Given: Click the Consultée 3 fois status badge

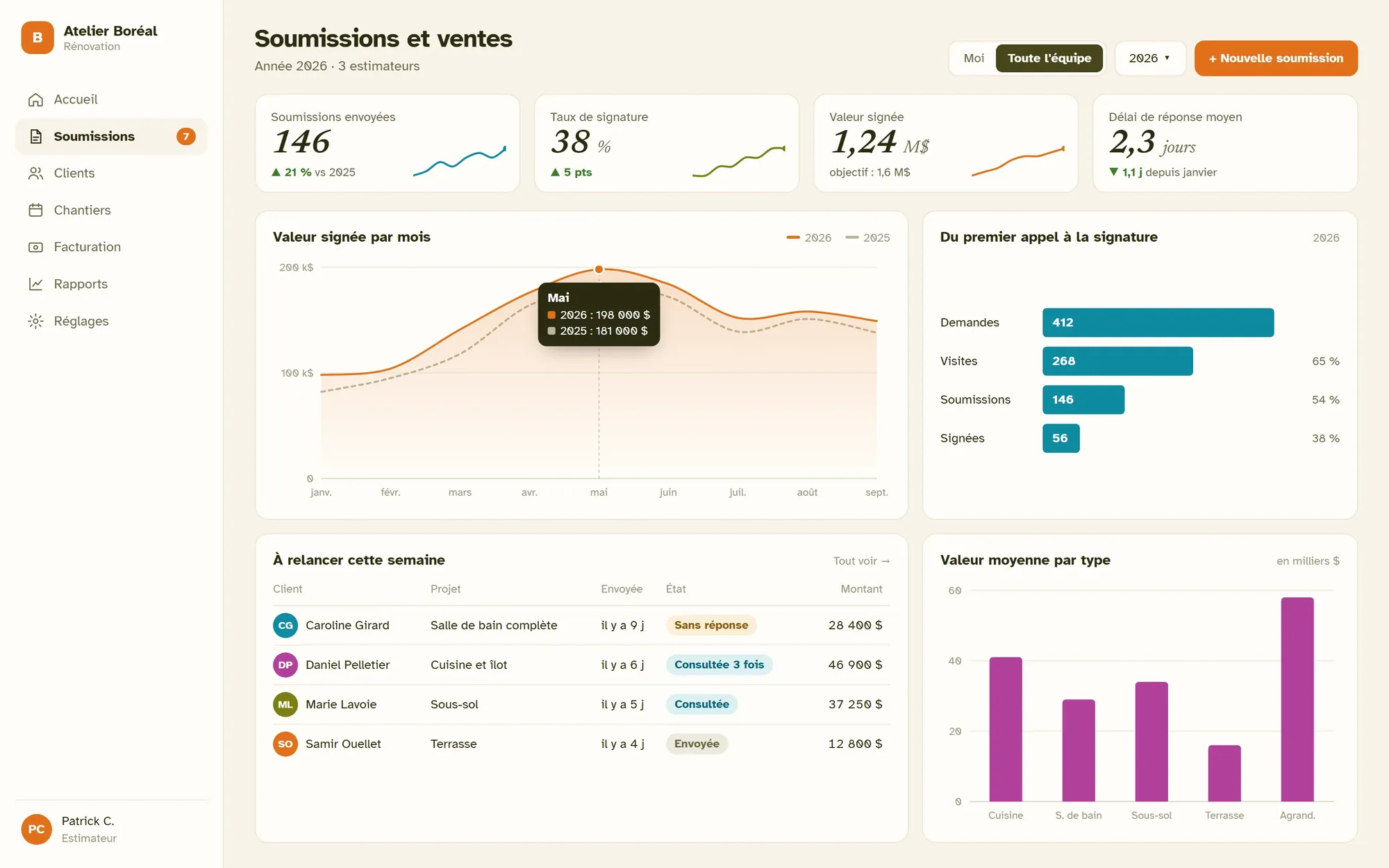Looking at the screenshot, I should (719, 665).
